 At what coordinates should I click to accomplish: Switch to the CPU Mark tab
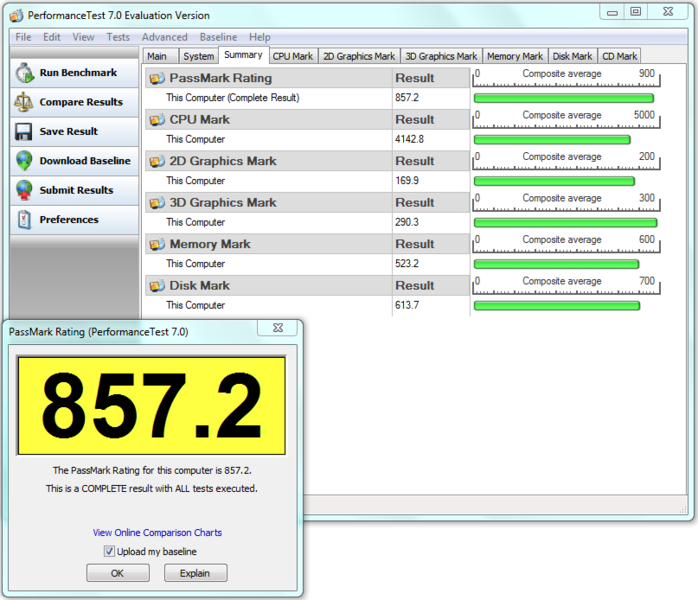pos(293,57)
